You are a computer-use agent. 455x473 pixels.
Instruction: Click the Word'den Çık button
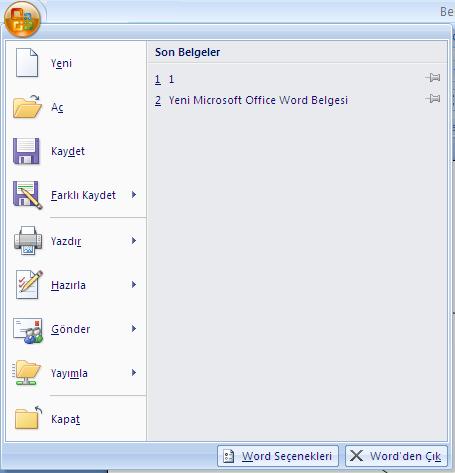(396, 456)
